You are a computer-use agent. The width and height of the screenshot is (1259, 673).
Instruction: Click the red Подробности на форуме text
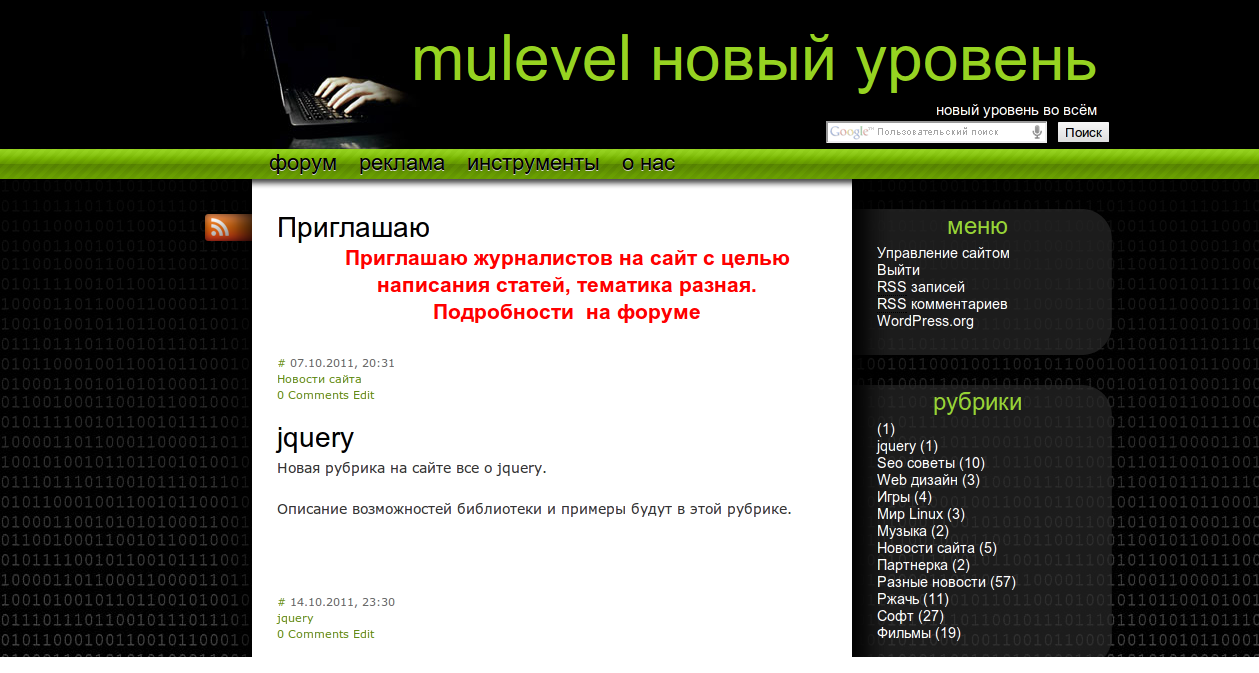click(566, 312)
